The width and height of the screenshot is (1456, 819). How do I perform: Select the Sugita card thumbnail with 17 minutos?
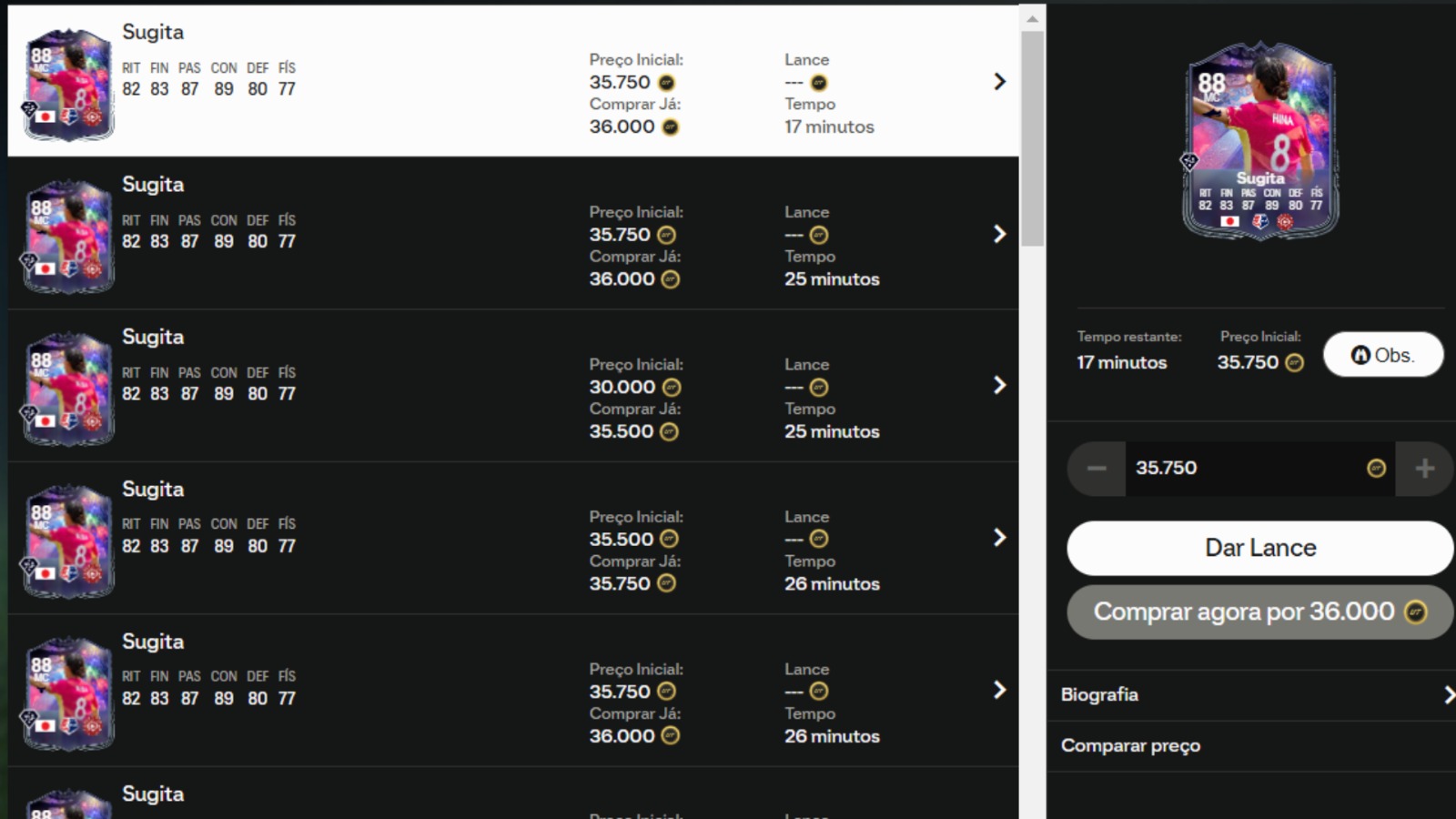(x=68, y=85)
